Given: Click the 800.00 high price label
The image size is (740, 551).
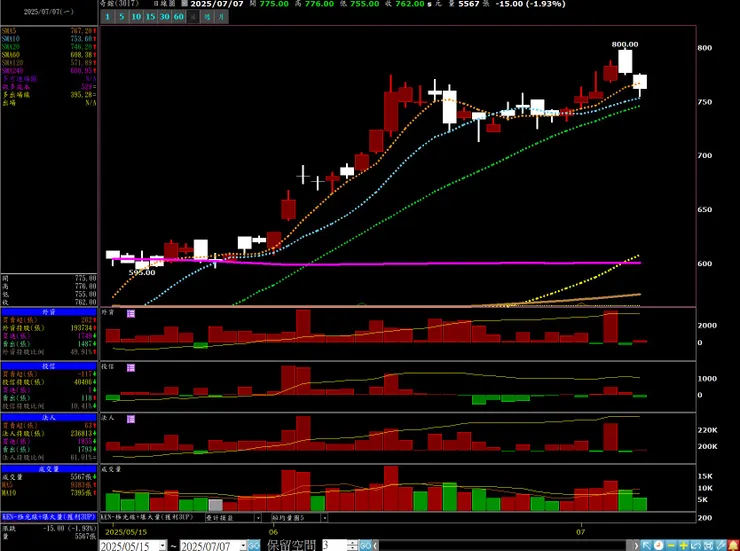Looking at the screenshot, I should (625, 44).
